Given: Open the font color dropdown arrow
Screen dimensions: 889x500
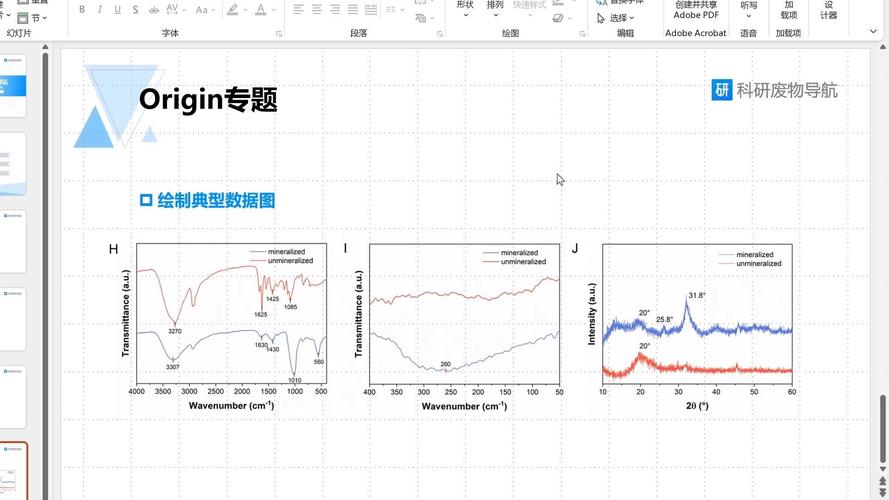Looking at the screenshot, I should [274, 10].
